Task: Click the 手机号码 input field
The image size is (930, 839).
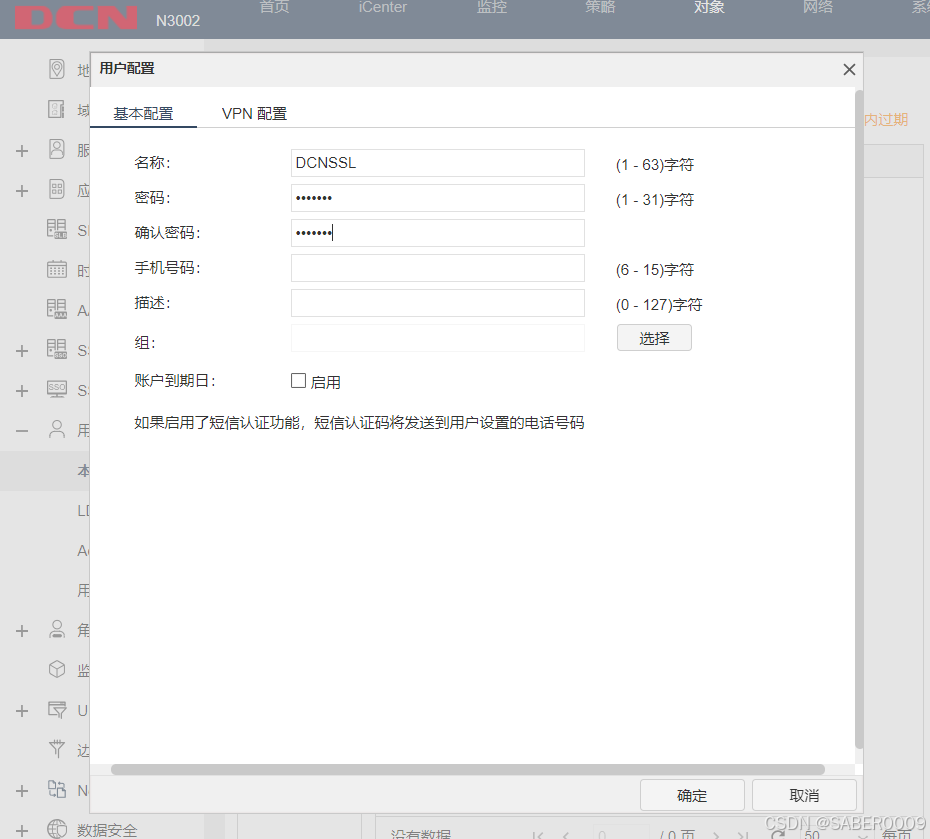Action: 437,267
